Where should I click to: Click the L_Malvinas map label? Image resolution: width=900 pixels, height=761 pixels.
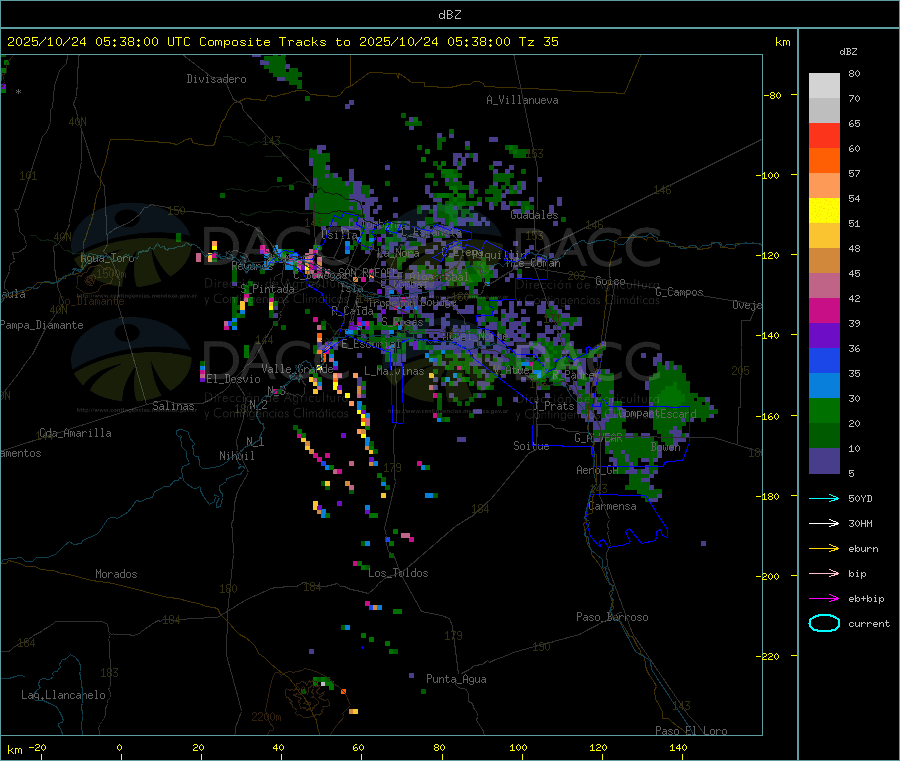[x=394, y=371]
